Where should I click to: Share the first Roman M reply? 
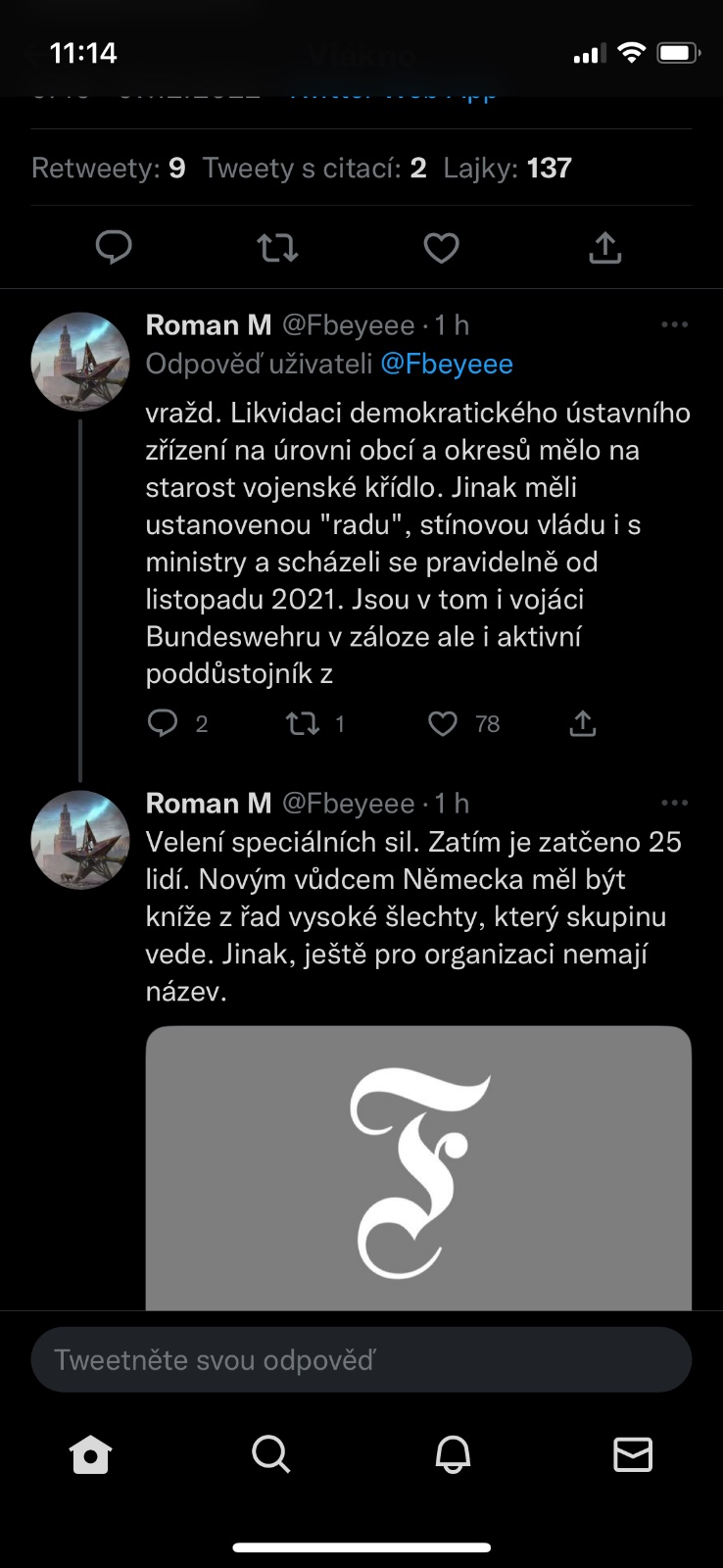coord(583,723)
